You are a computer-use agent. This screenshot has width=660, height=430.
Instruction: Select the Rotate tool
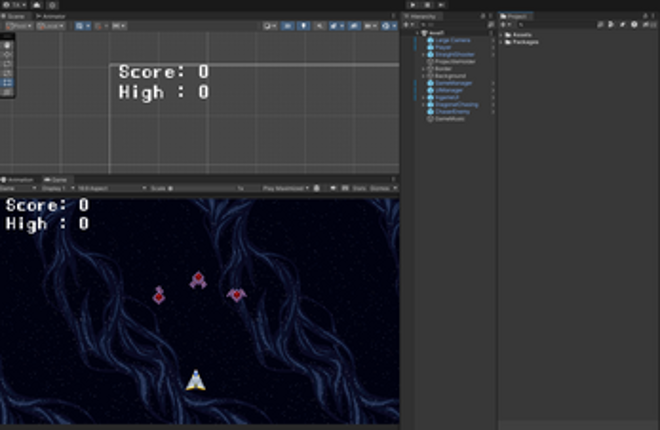click(x=7, y=64)
